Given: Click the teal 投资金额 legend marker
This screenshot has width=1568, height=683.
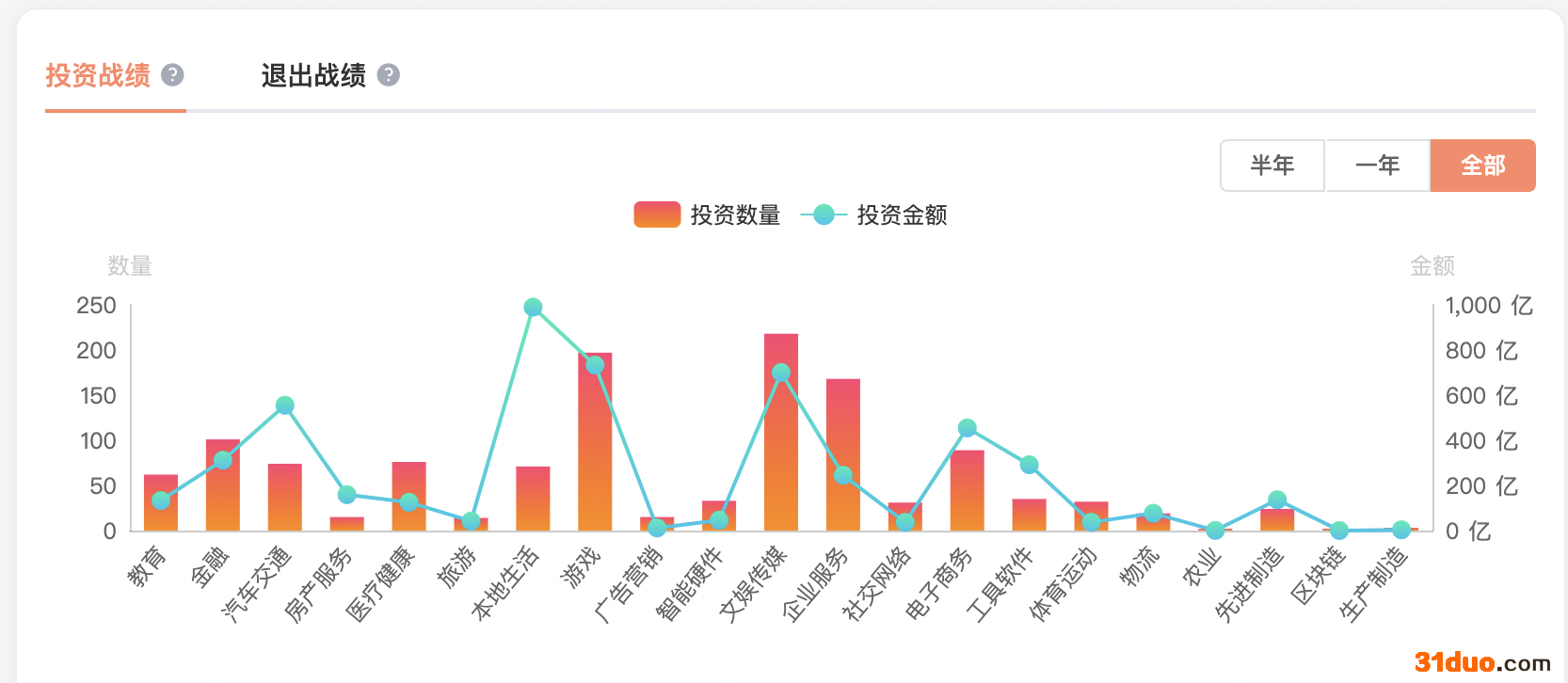Looking at the screenshot, I should (x=824, y=215).
